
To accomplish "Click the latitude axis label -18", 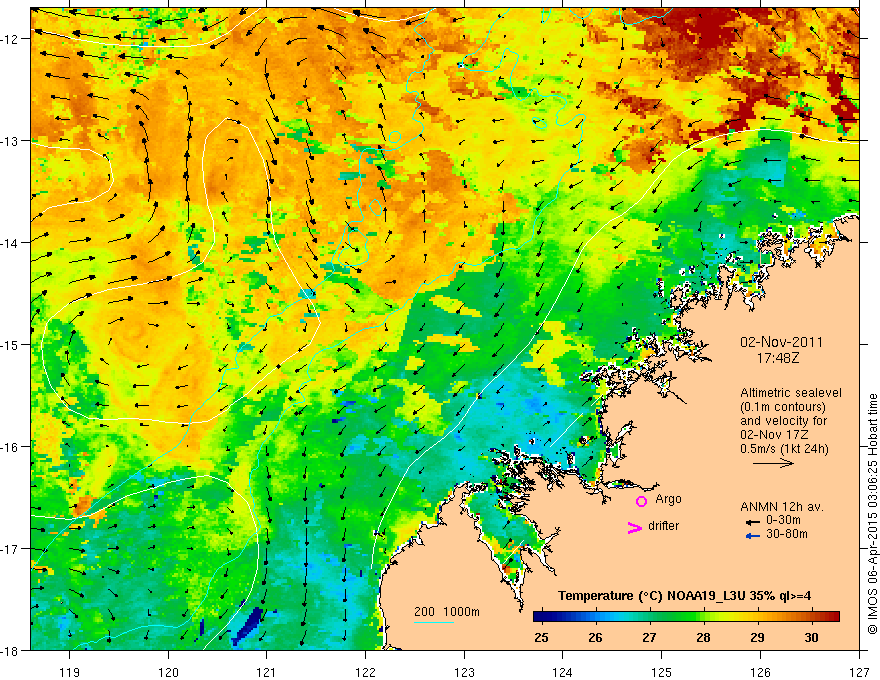I will tap(10, 650).
